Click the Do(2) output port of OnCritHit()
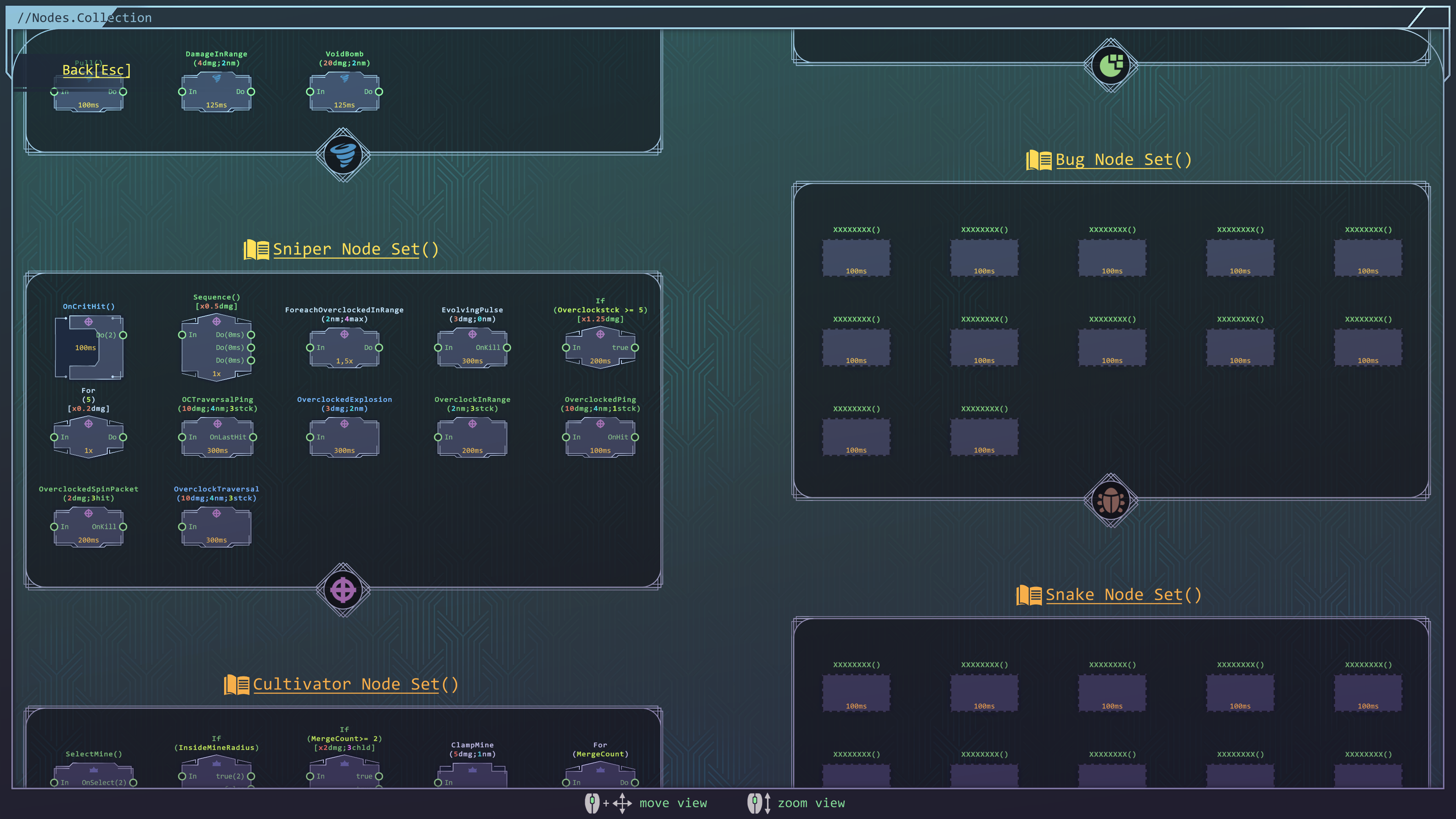Screen dimensions: 1456x819 (123, 335)
